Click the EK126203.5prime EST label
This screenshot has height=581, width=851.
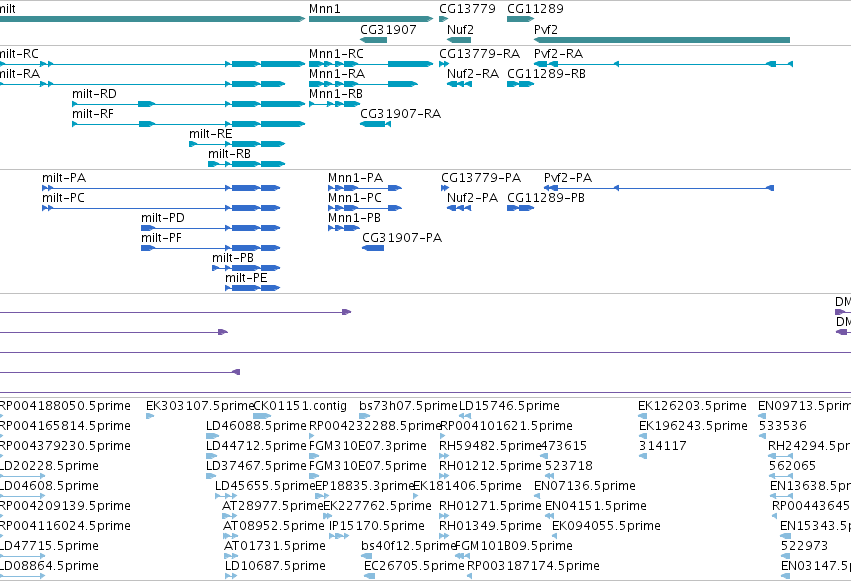coord(693,406)
